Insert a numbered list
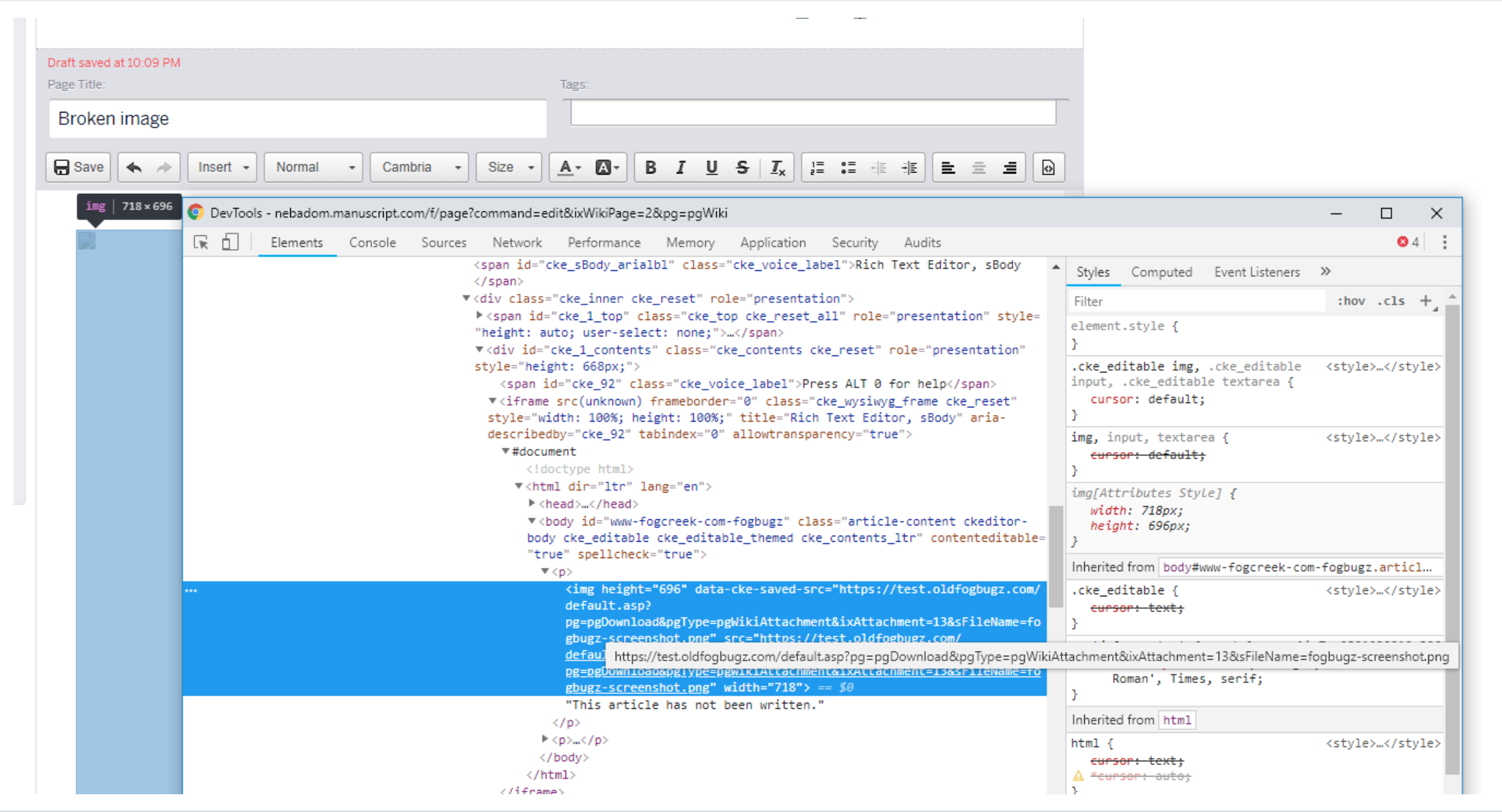The image size is (1502, 812). tap(817, 167)
